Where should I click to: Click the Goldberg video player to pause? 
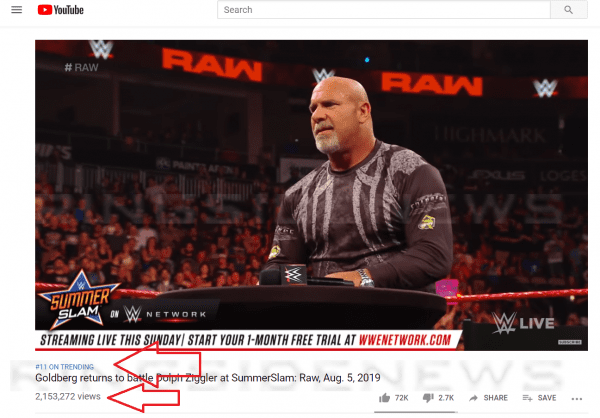[311, 195]
